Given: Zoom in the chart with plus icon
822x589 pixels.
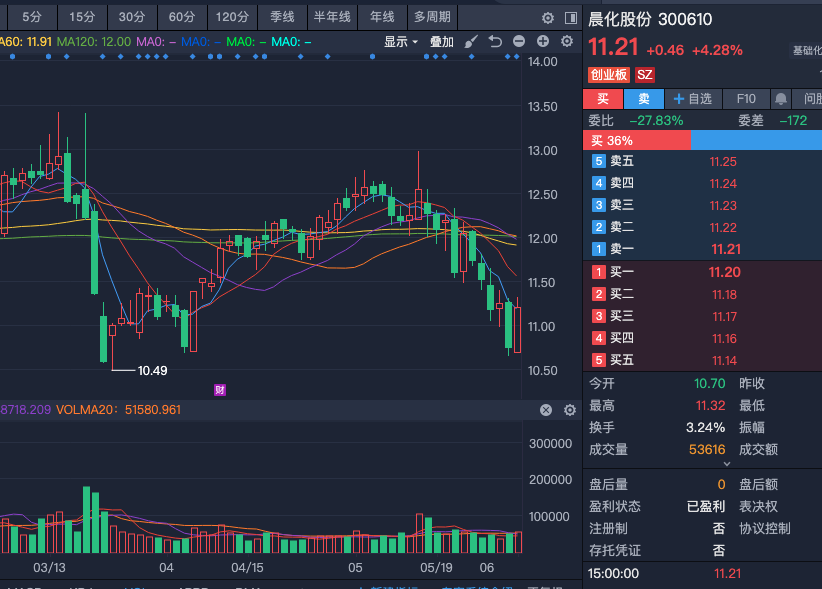Looking at the screenshot, I should tap(543, 41).
